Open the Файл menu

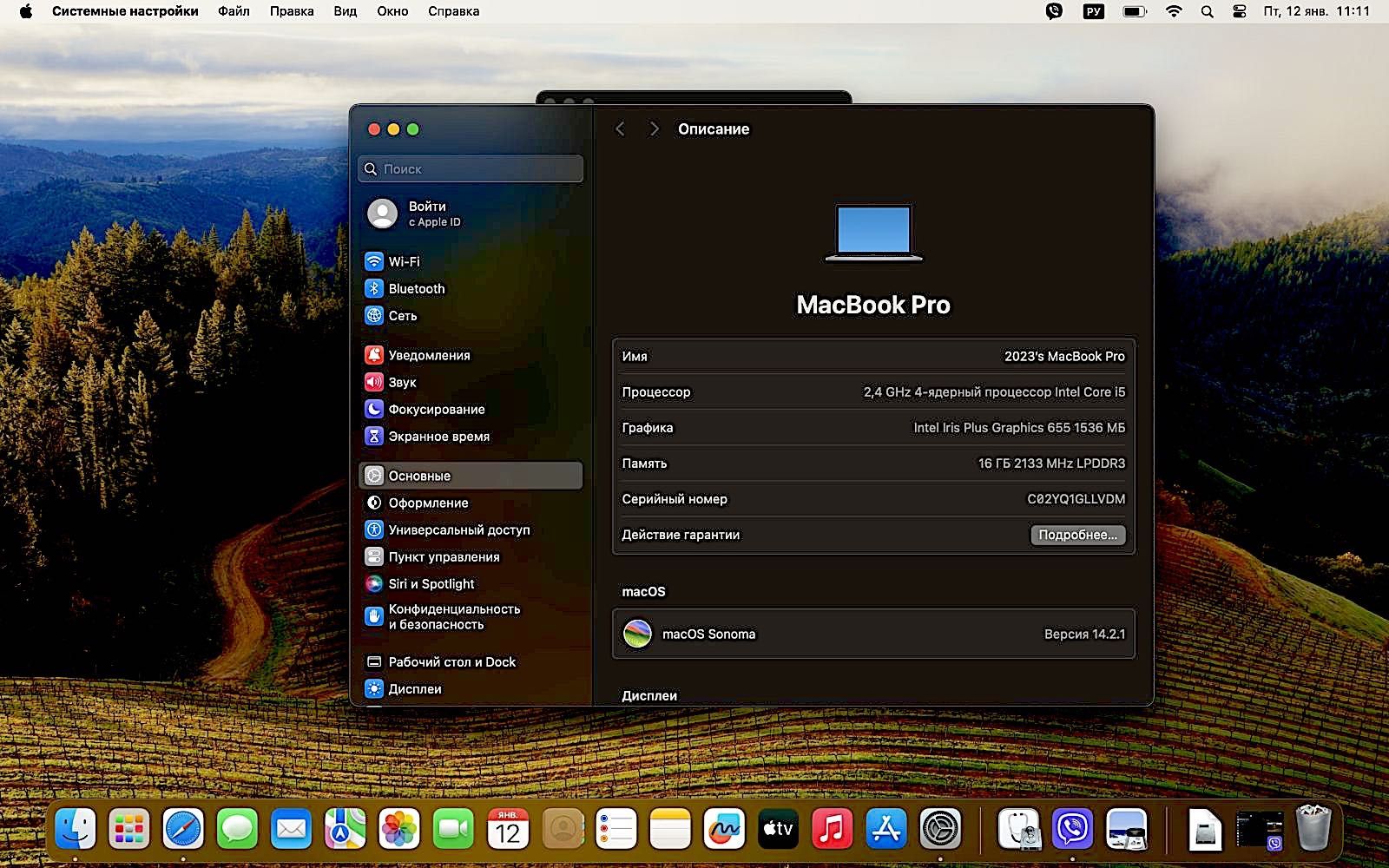coord(234,11)
